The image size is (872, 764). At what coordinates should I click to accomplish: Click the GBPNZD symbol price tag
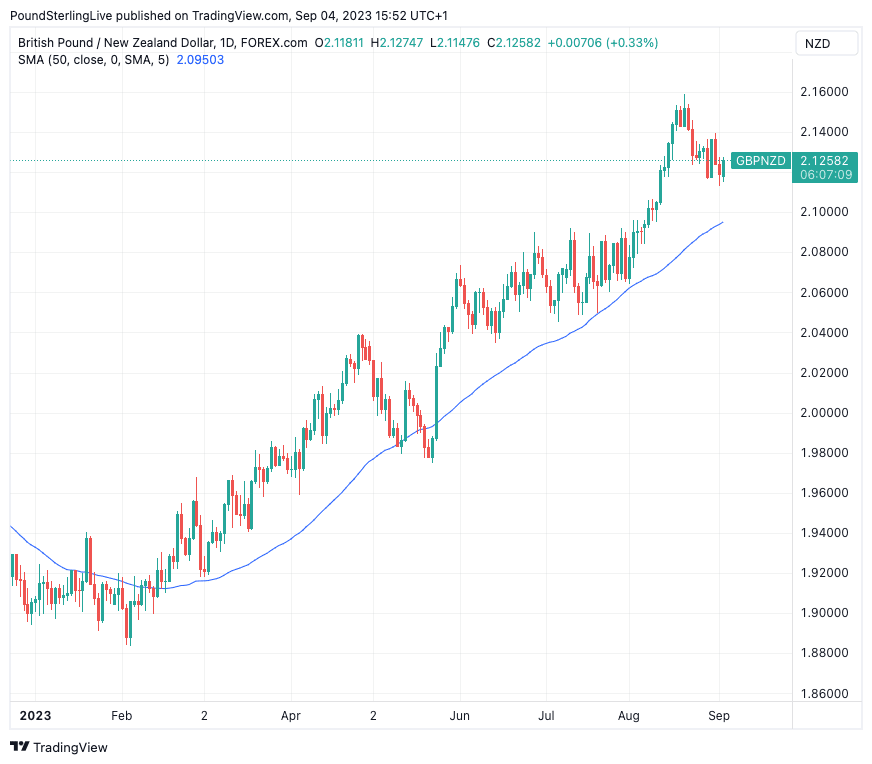[760, 161]
